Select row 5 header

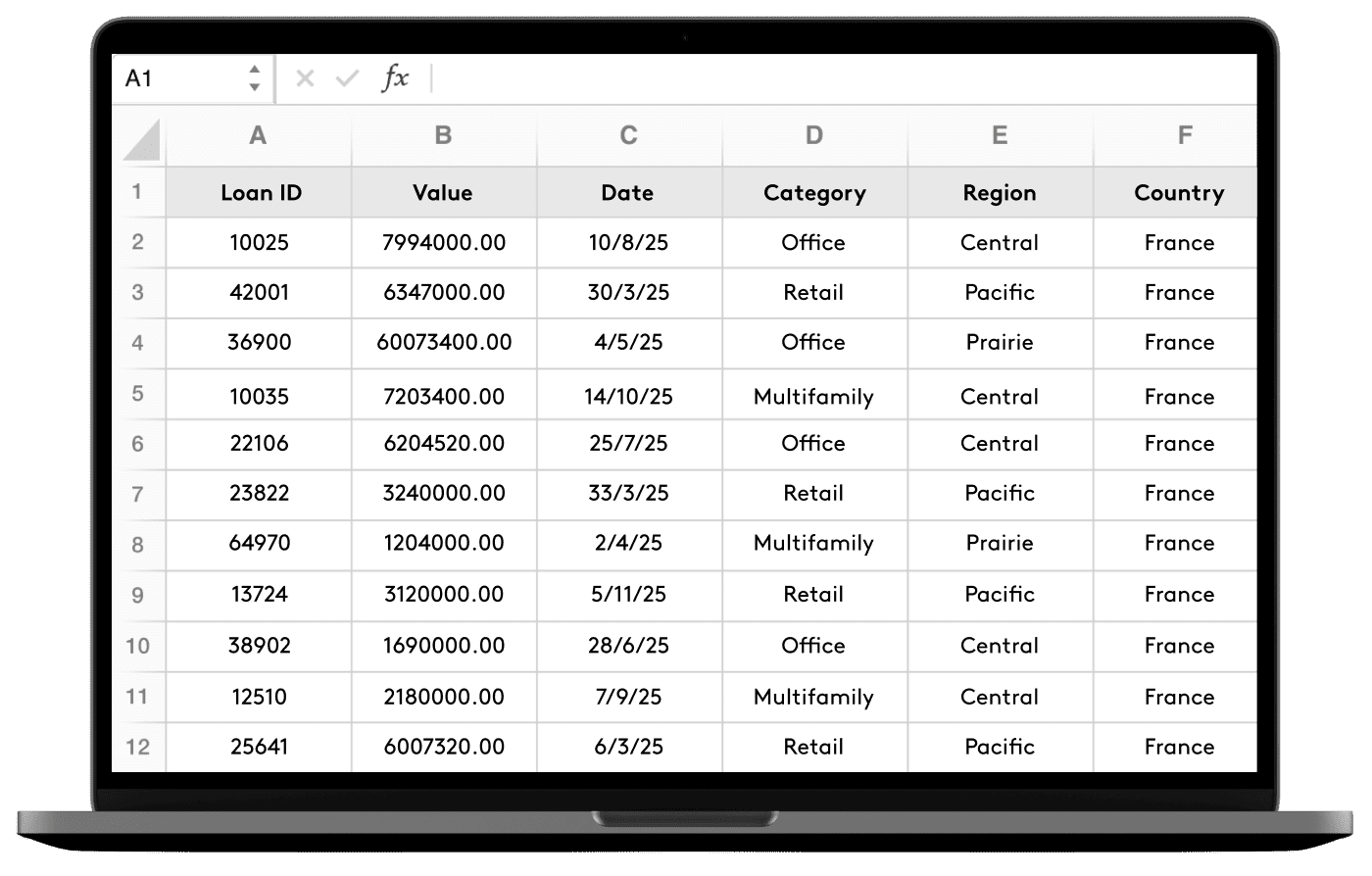pyautogui.click(x=137, y=394)
